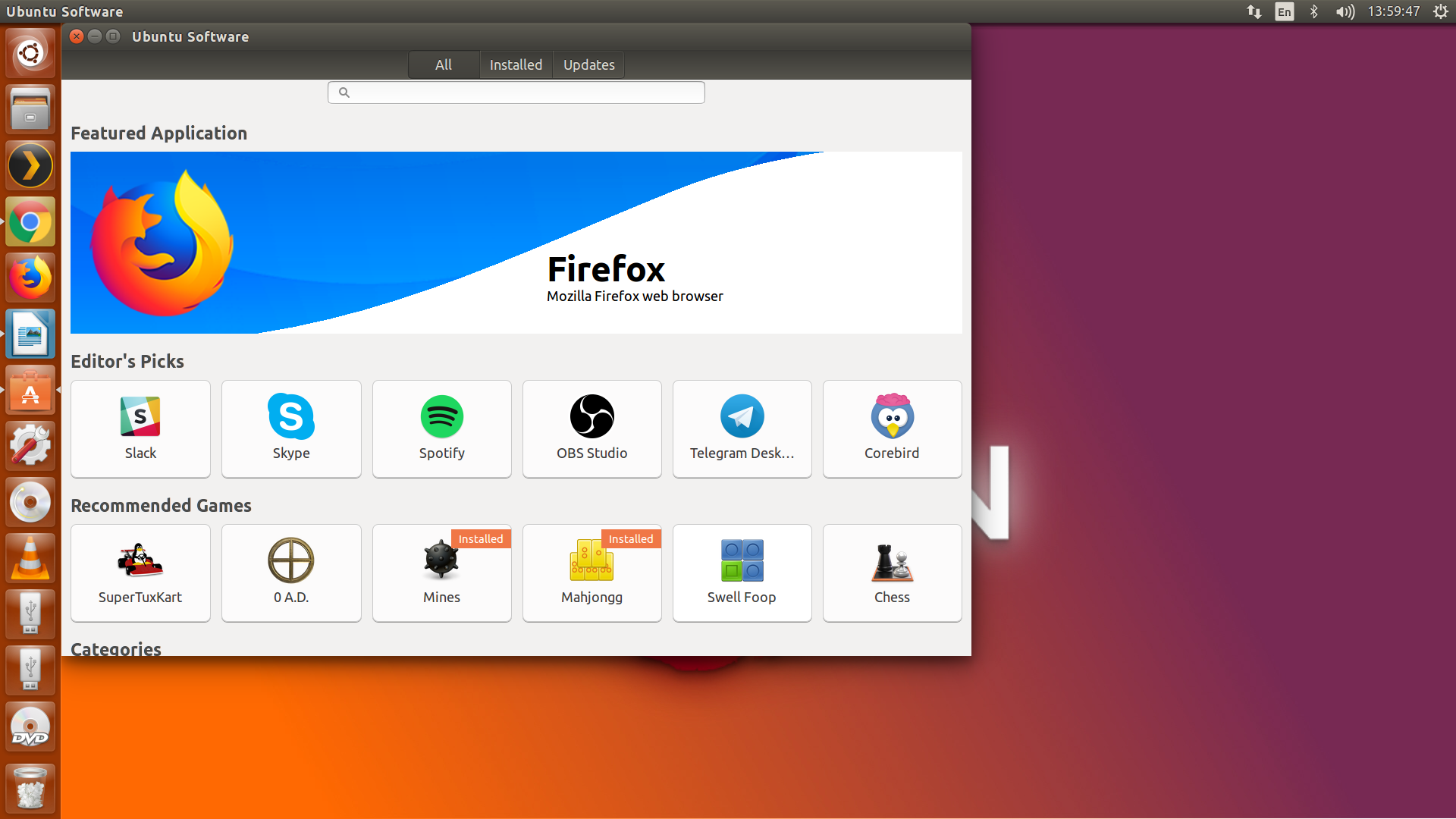
Task: Open the Spotify app tile
Action: click(x=441, y=429)
